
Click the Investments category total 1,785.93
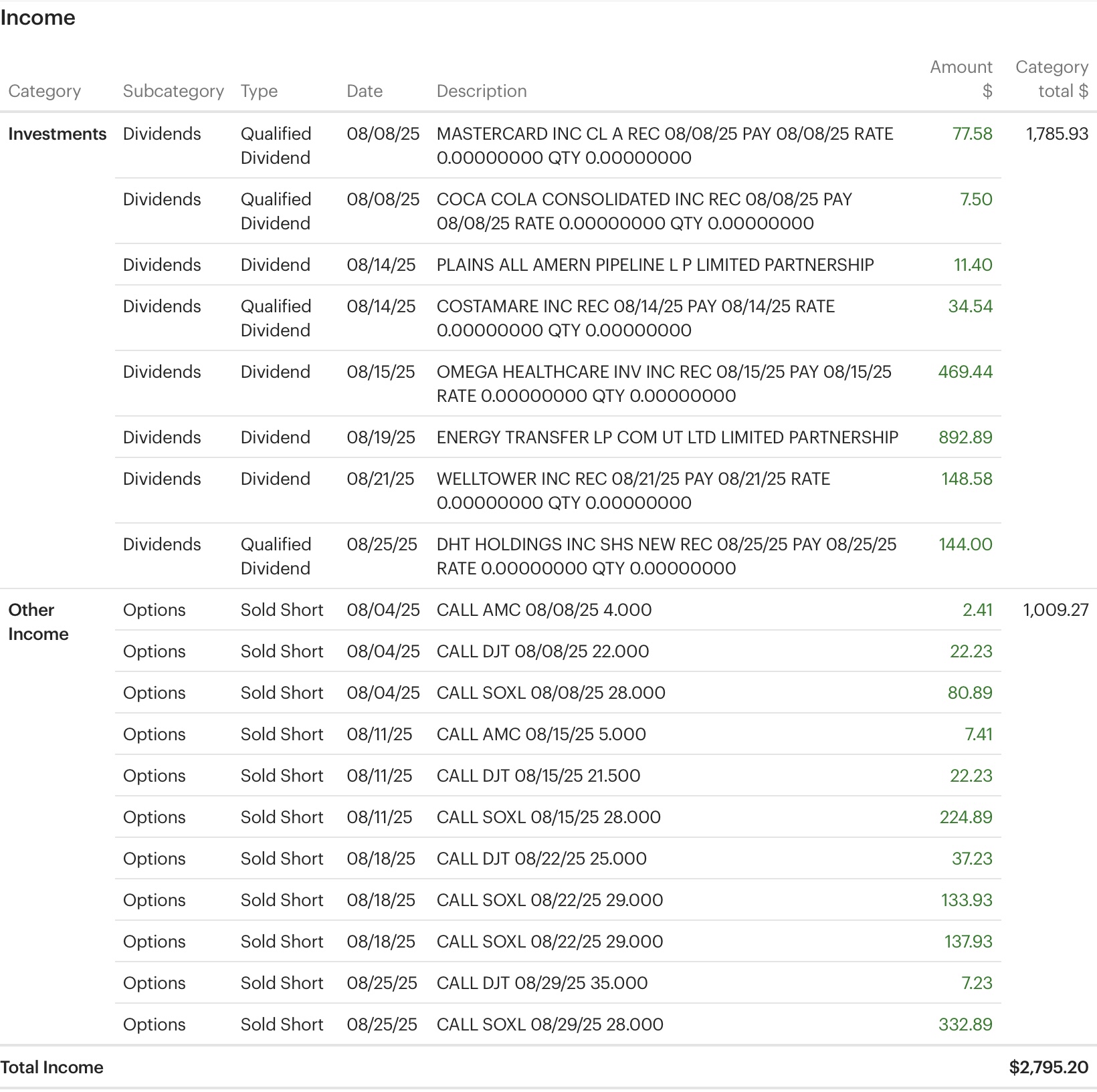1058,134
